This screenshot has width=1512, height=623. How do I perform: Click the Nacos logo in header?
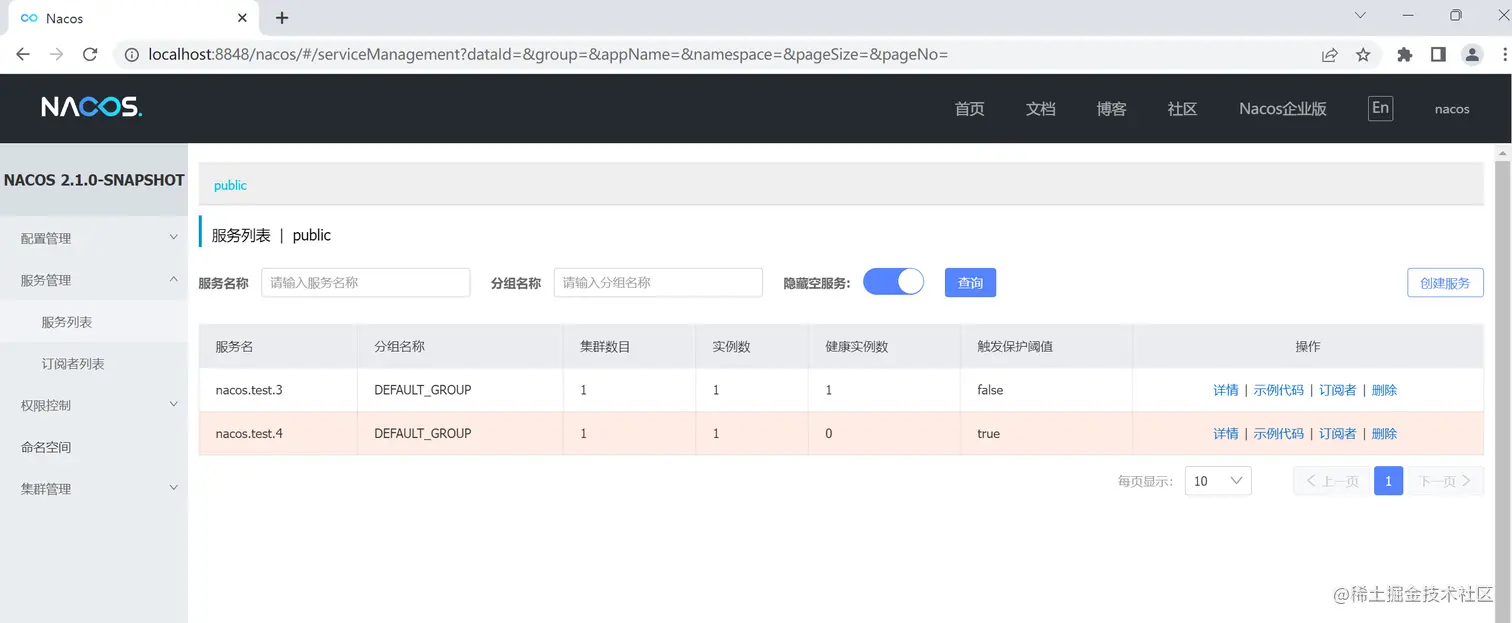(91, 107)
